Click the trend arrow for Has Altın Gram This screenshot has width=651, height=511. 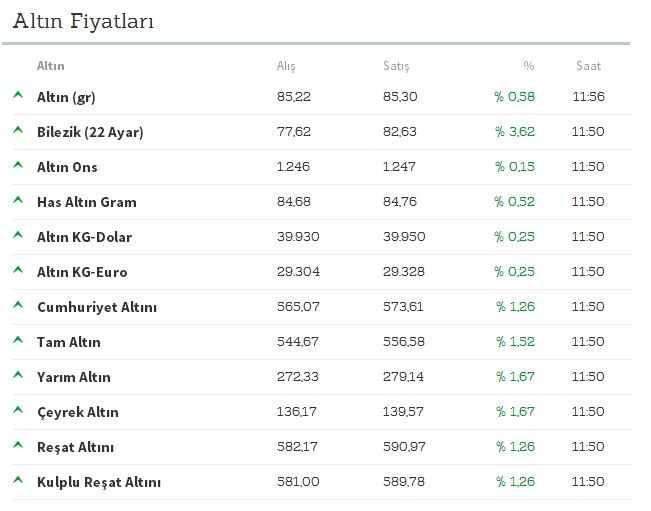[x=18, y=200]
